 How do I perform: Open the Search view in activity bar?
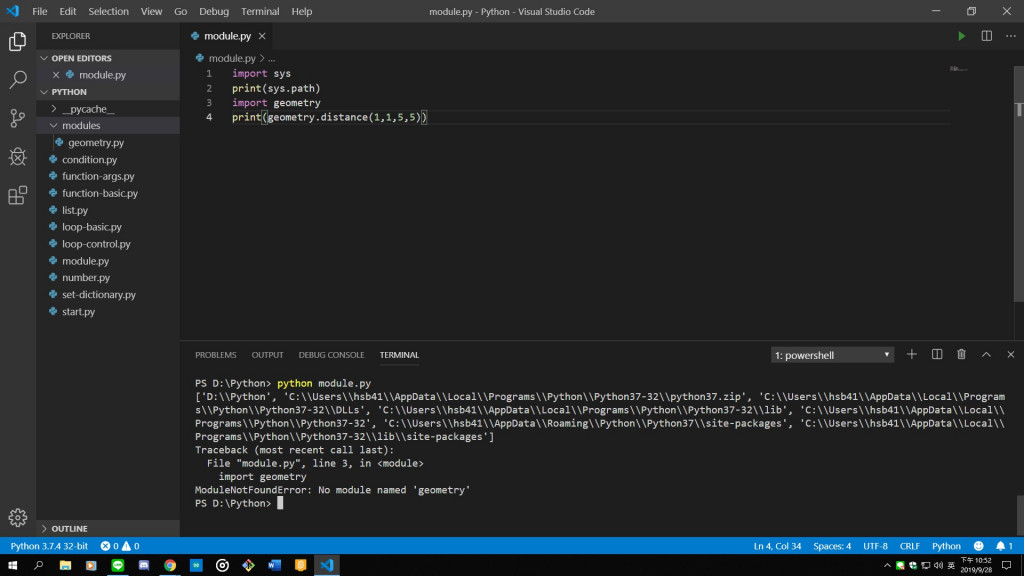pyautogui.click(x=18, y=80)
